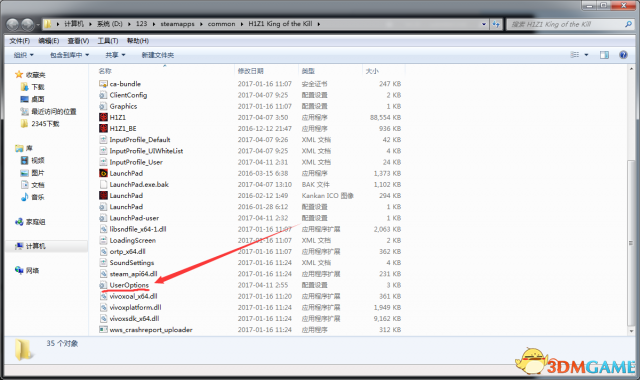Click the refresh button beside address bar
The height and width of the screenshot is (380, 640).
coord(496,24)
